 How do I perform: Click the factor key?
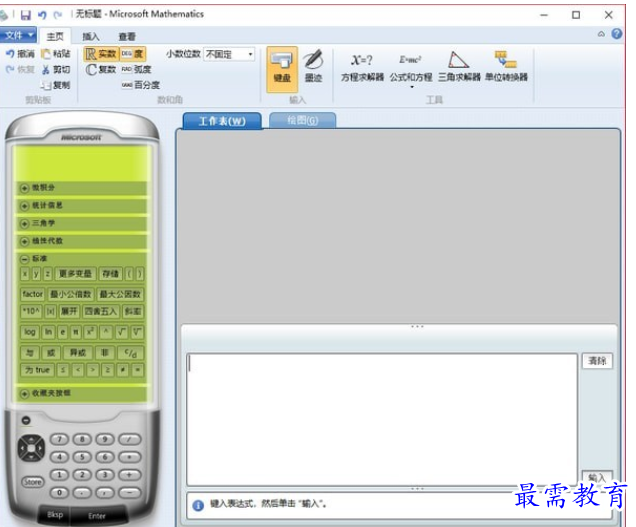coord(32,294)
